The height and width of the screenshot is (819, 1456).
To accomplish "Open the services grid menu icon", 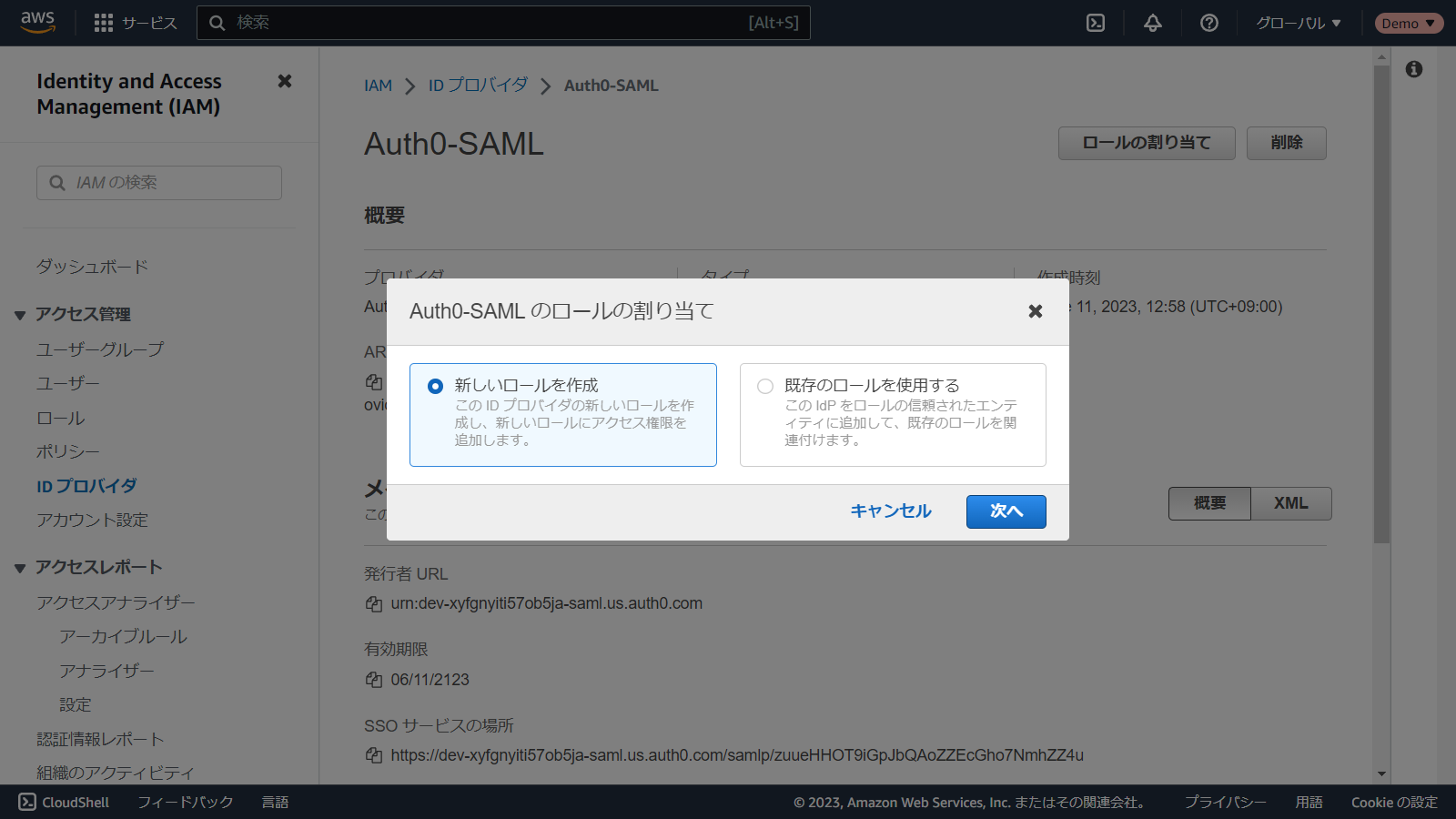I will coord(104,23).
